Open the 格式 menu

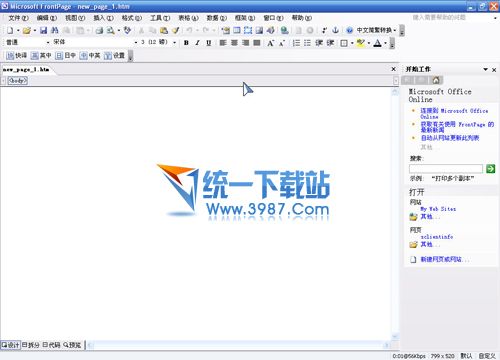point(132,18)
